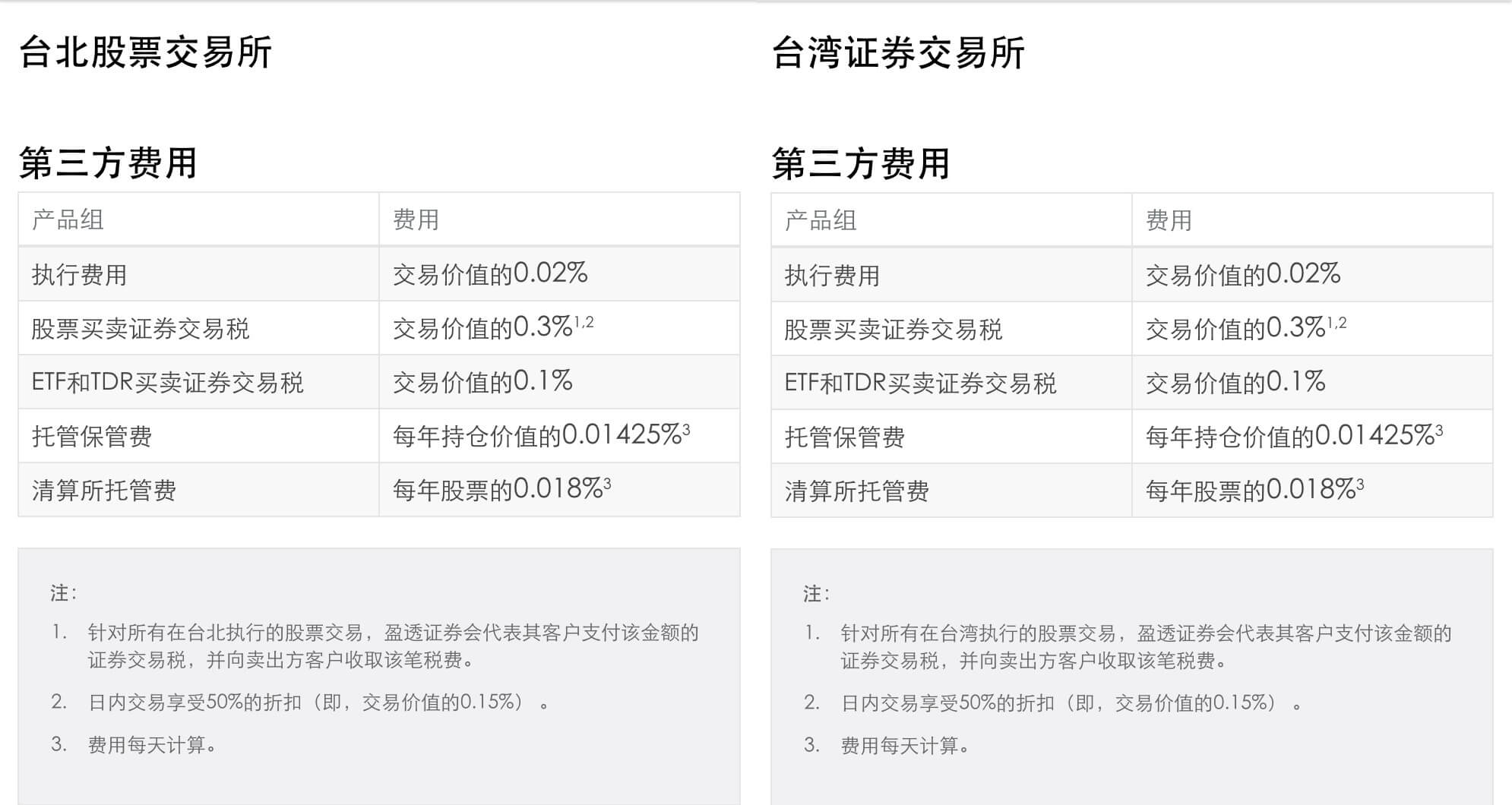Click 日内交易享受50%的折扣 note in left box
This screenshot has height=805, width=1512.
pyautogui.click(x=318, y=702)
